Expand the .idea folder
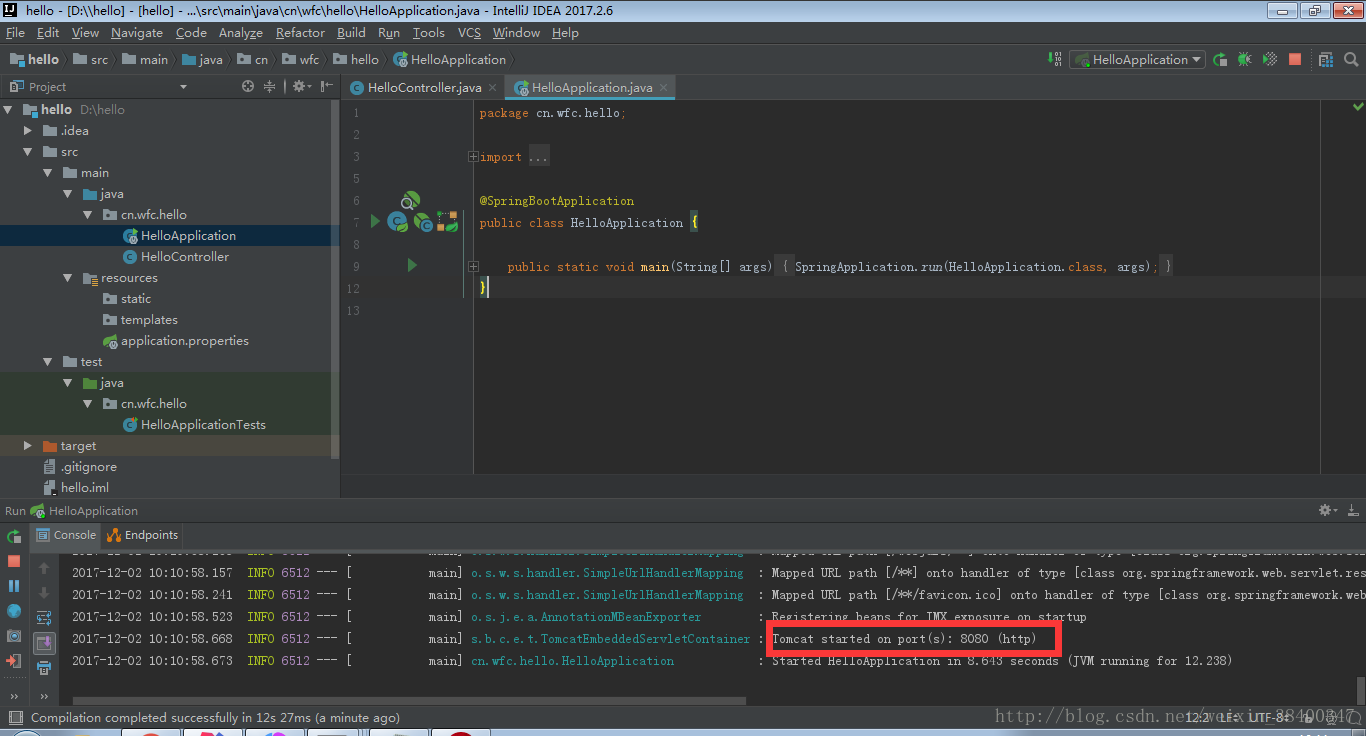This screenshot has width=1366, height=736. pyautogui.click(x=29, y=131)
